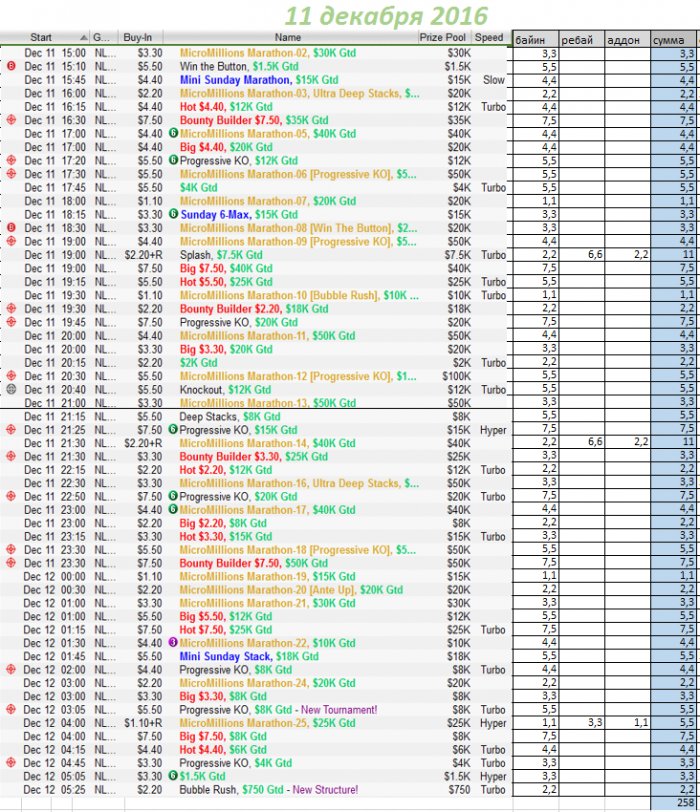Select 3,3 rebuy cell on Marathon-25 row
The width and height of the screenshot is (700, 812).
pyautogui.click(x=581, y=722)
